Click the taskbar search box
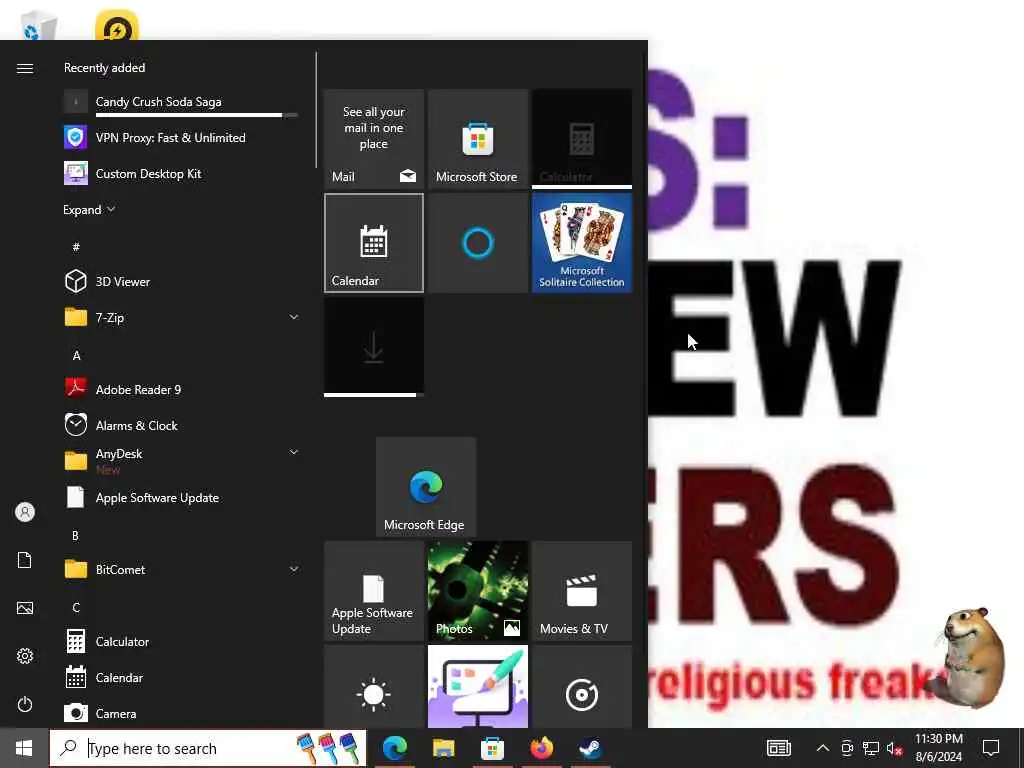 [208, 748]
